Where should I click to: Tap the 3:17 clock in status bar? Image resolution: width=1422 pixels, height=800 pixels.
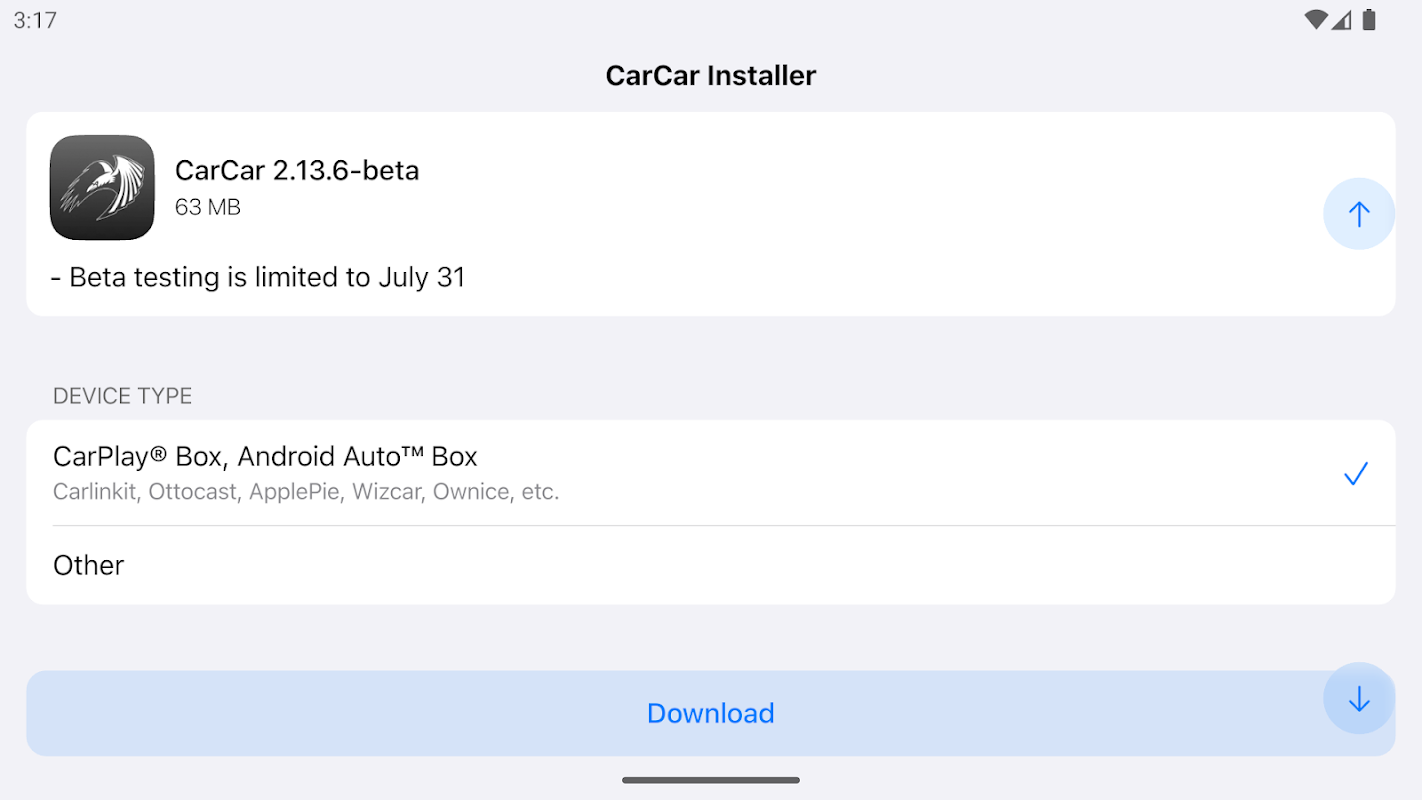[x=35, y=20]
